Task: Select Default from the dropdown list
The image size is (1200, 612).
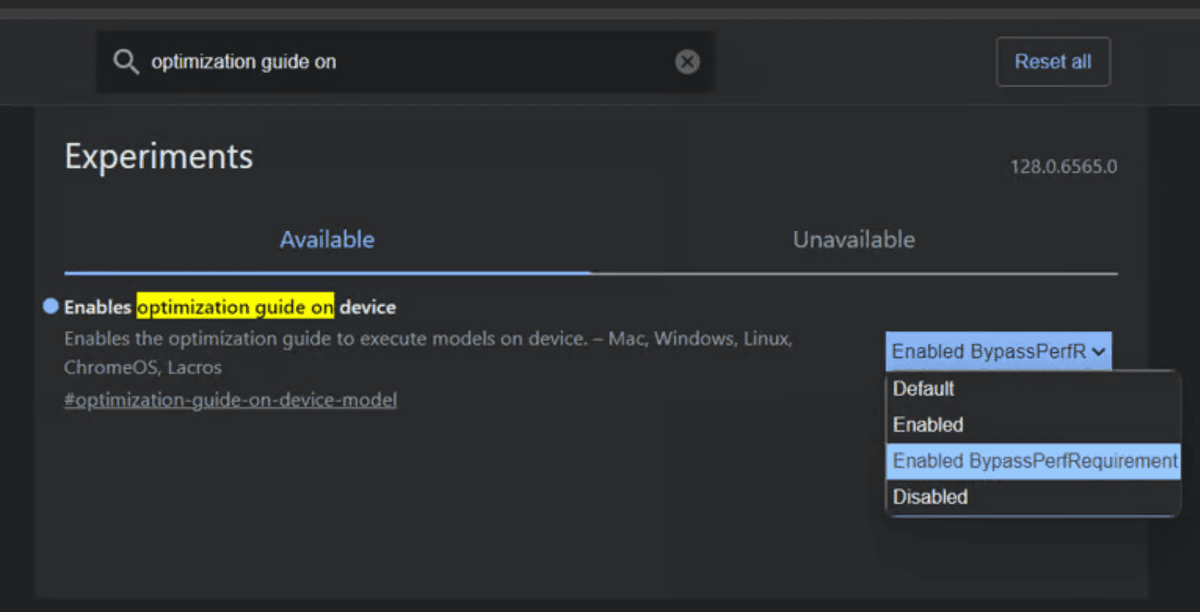Action: click(1033, 388)
